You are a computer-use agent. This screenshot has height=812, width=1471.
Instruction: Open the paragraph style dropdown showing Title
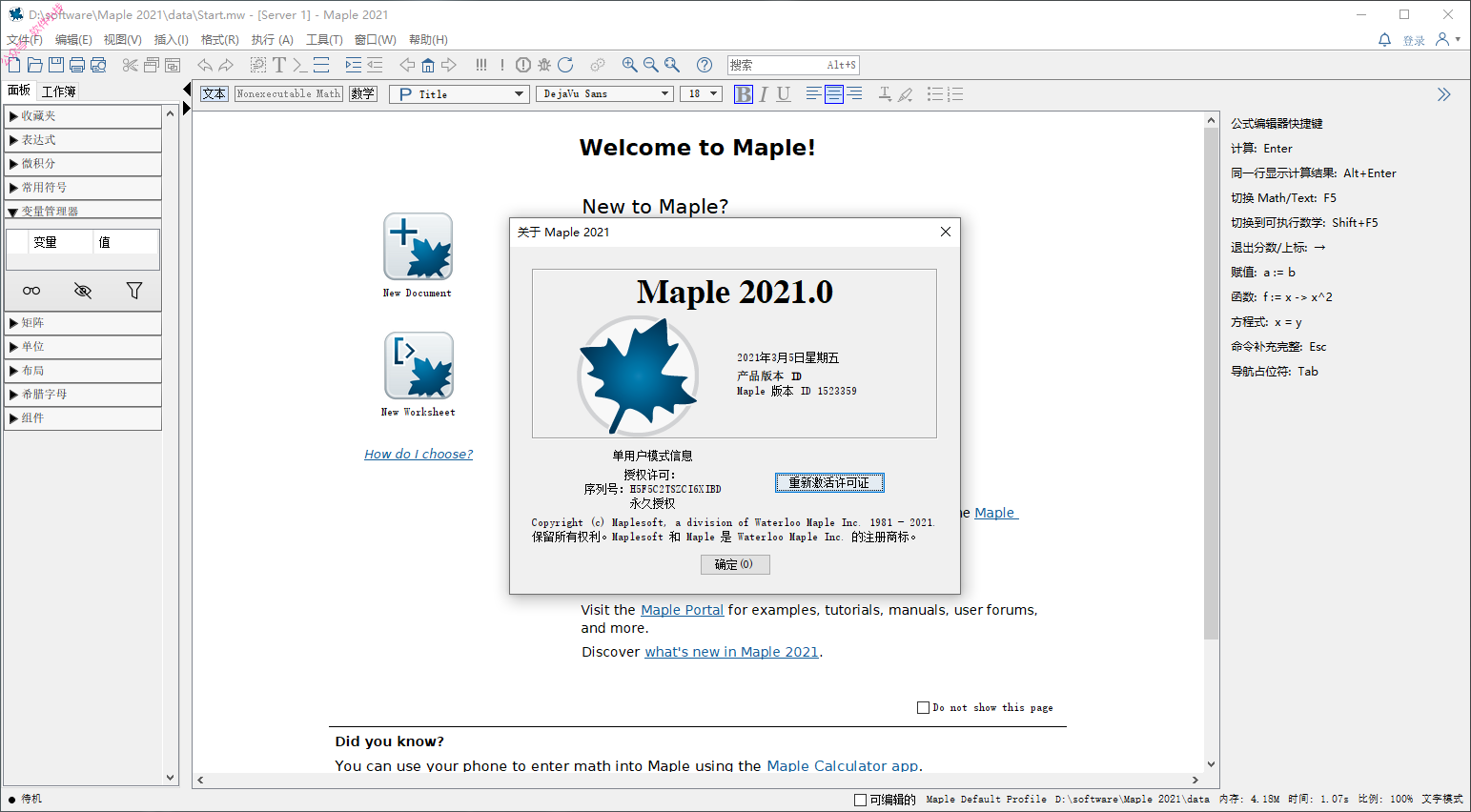click(459, 94)
